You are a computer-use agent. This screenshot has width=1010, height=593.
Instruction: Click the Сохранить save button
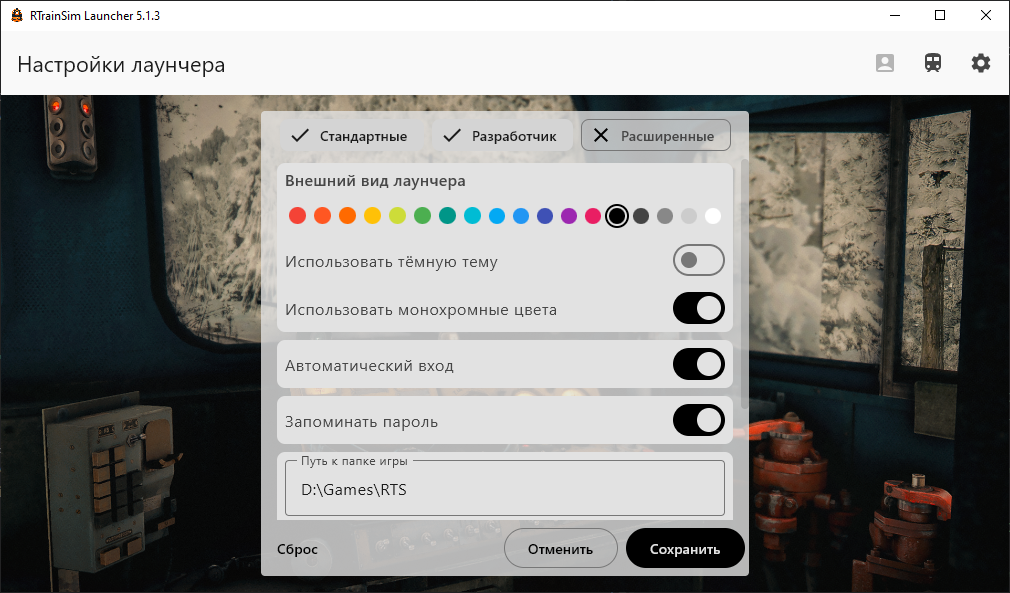point(685,549)
